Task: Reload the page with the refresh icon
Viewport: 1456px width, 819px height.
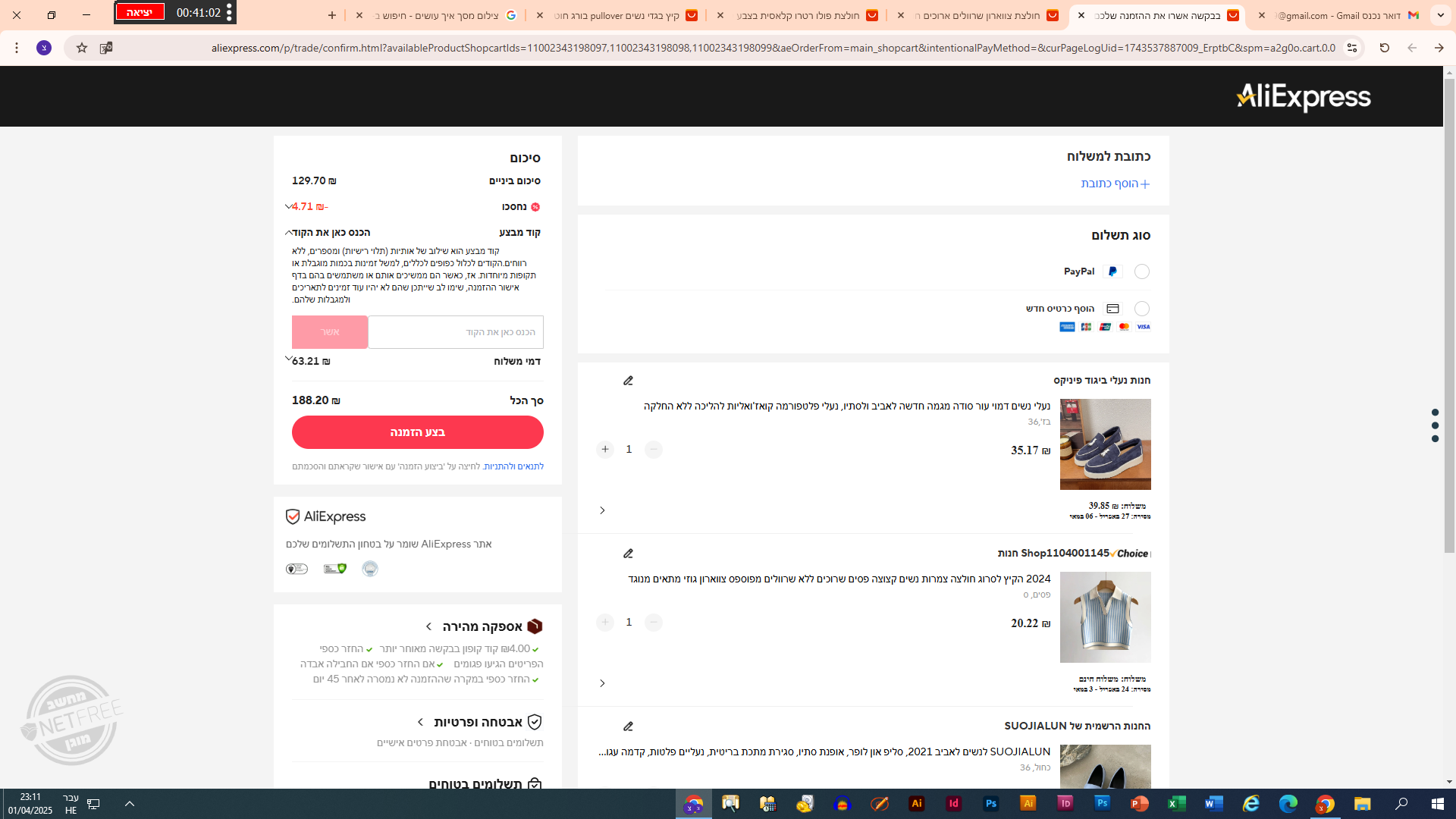Action: (x=1384, y=48)
